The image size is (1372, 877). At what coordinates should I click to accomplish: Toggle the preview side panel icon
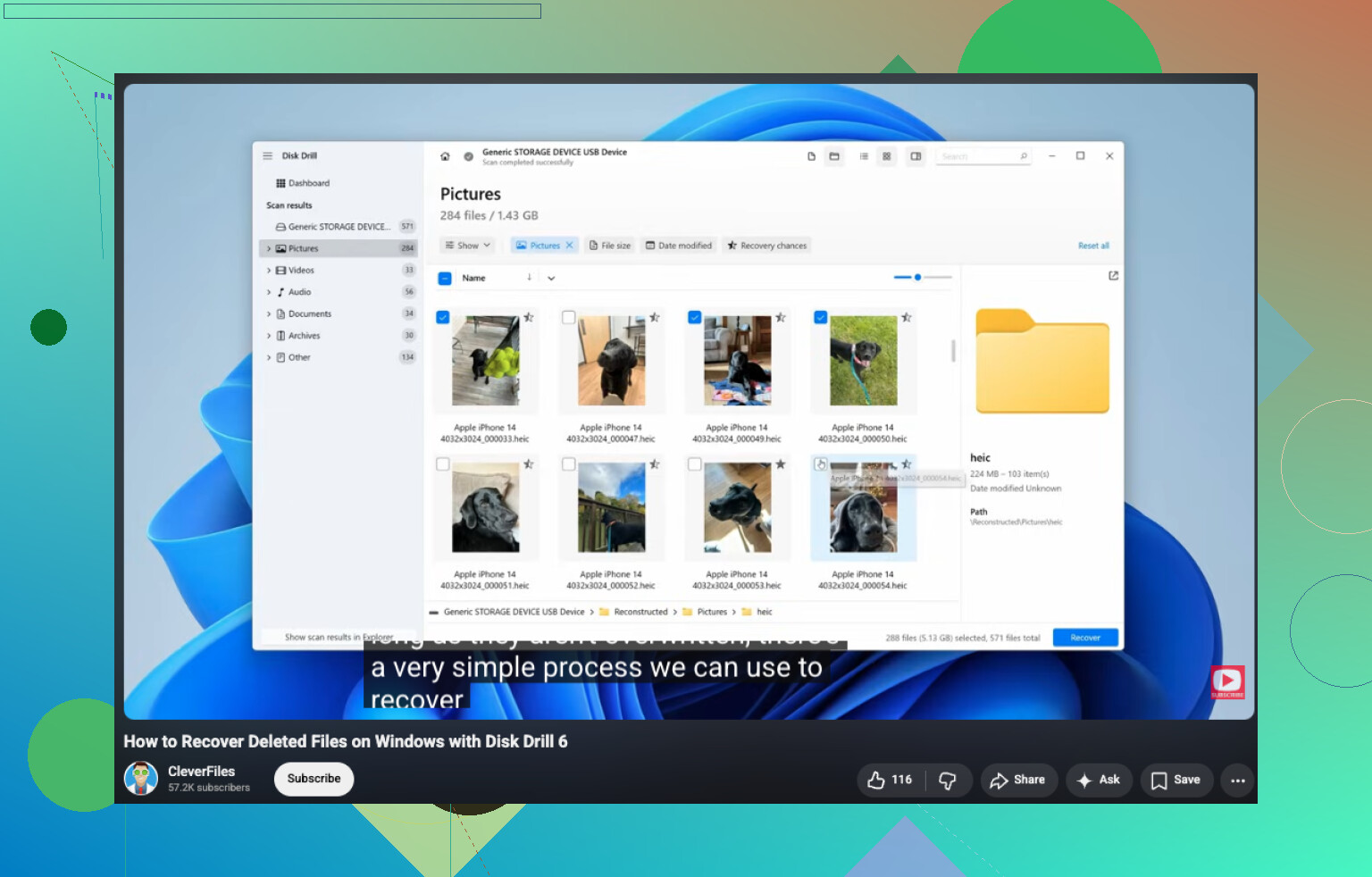pos(916,156)
